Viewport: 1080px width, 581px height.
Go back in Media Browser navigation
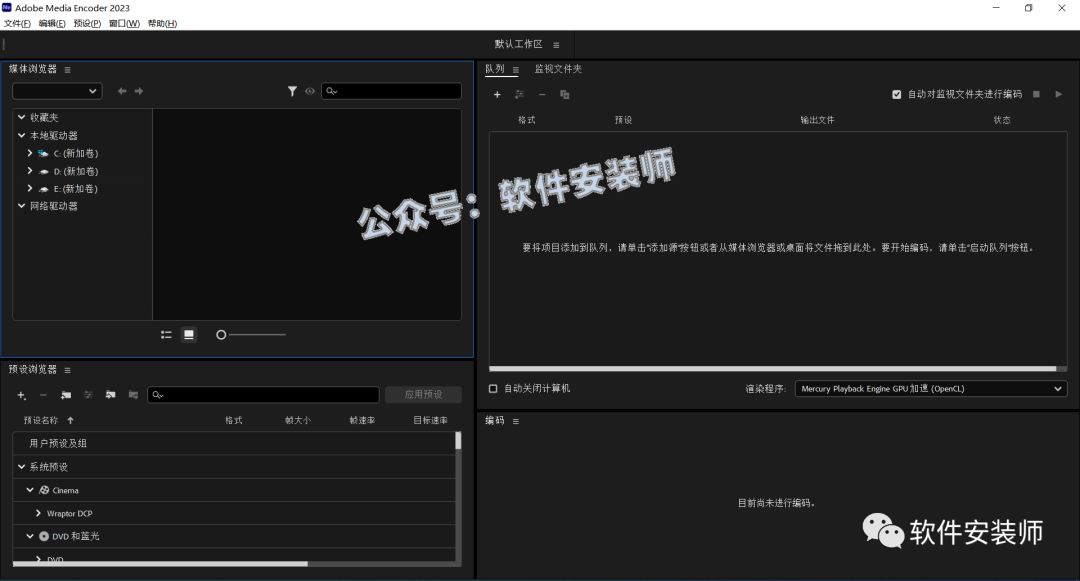(122, 91)
